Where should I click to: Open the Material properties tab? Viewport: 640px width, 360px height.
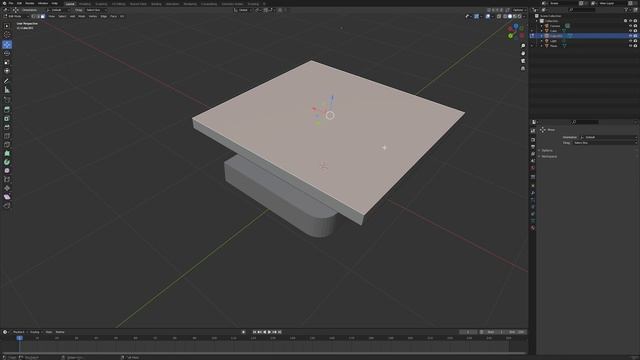pos(533,228)
